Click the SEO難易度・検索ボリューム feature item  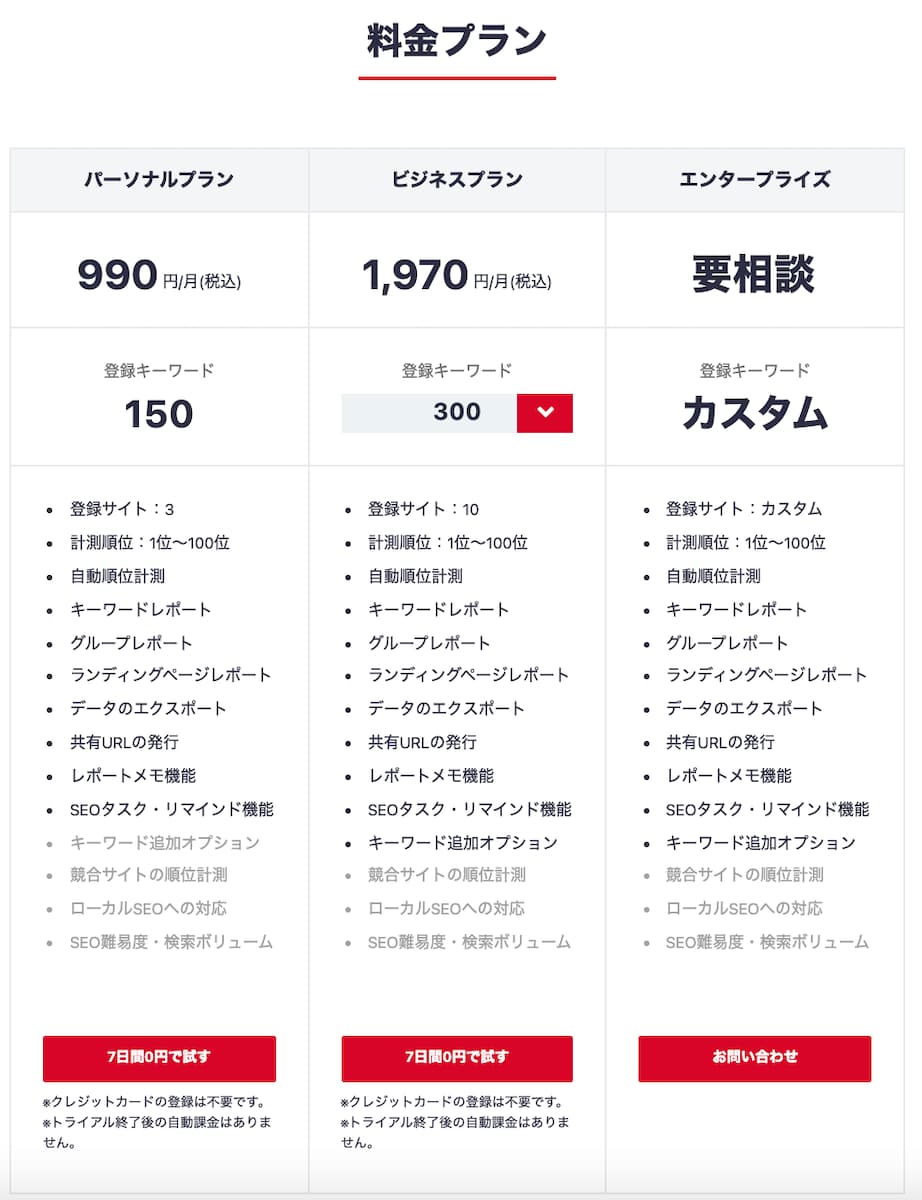tap(172, 942)
